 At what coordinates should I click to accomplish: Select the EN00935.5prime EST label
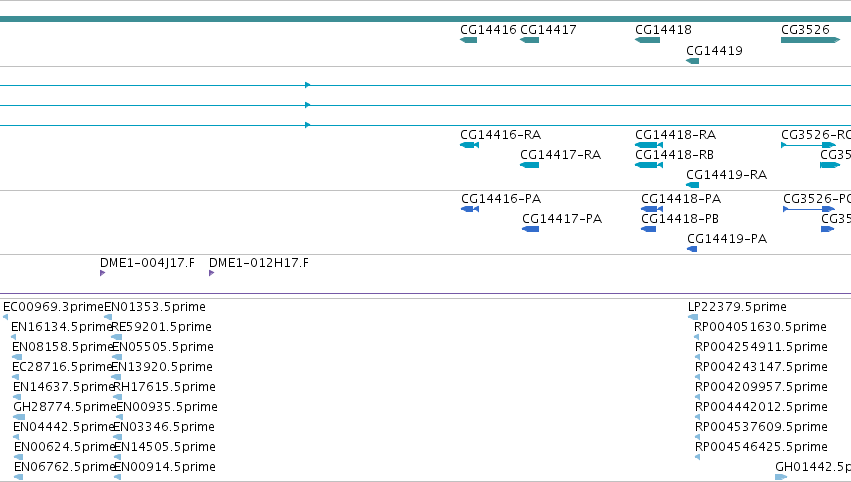click(x=167, y=407)
